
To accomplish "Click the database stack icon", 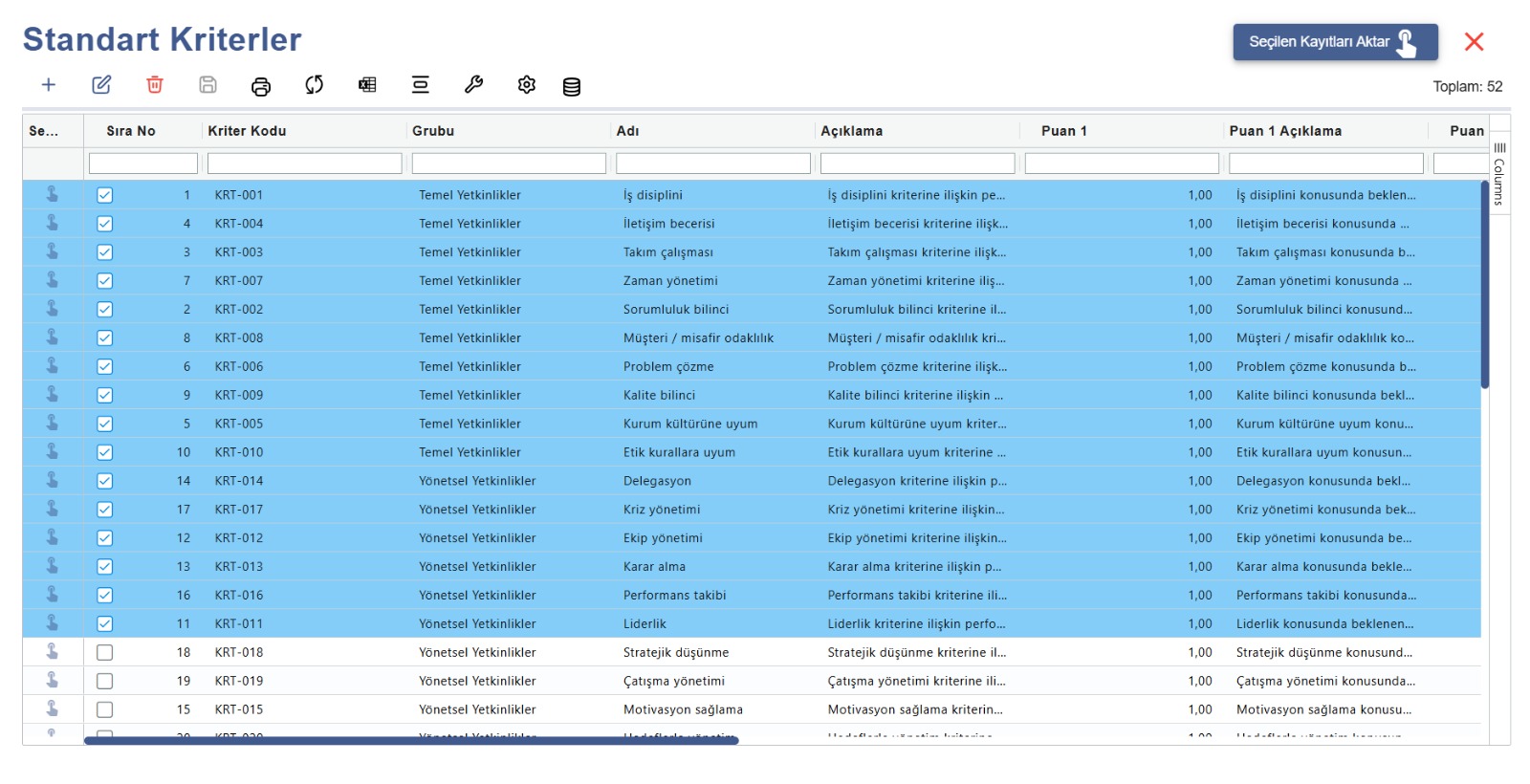I will [x=572, y=87].
